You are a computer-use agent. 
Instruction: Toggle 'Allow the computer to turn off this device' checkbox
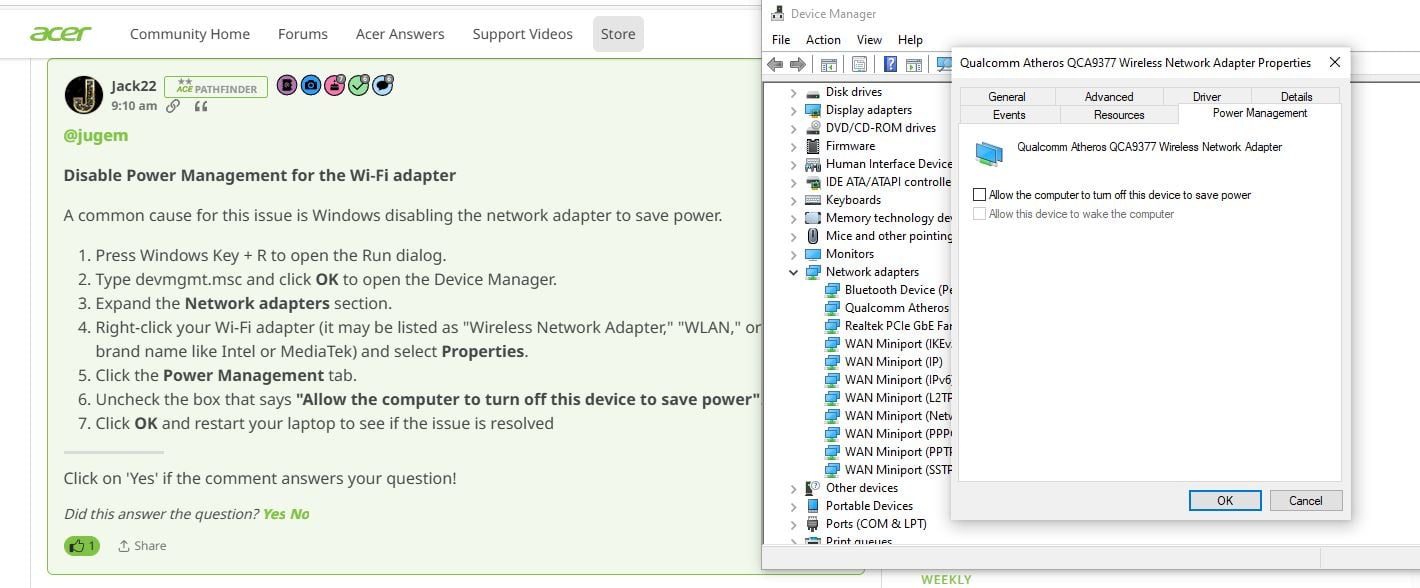pos(980,195)
